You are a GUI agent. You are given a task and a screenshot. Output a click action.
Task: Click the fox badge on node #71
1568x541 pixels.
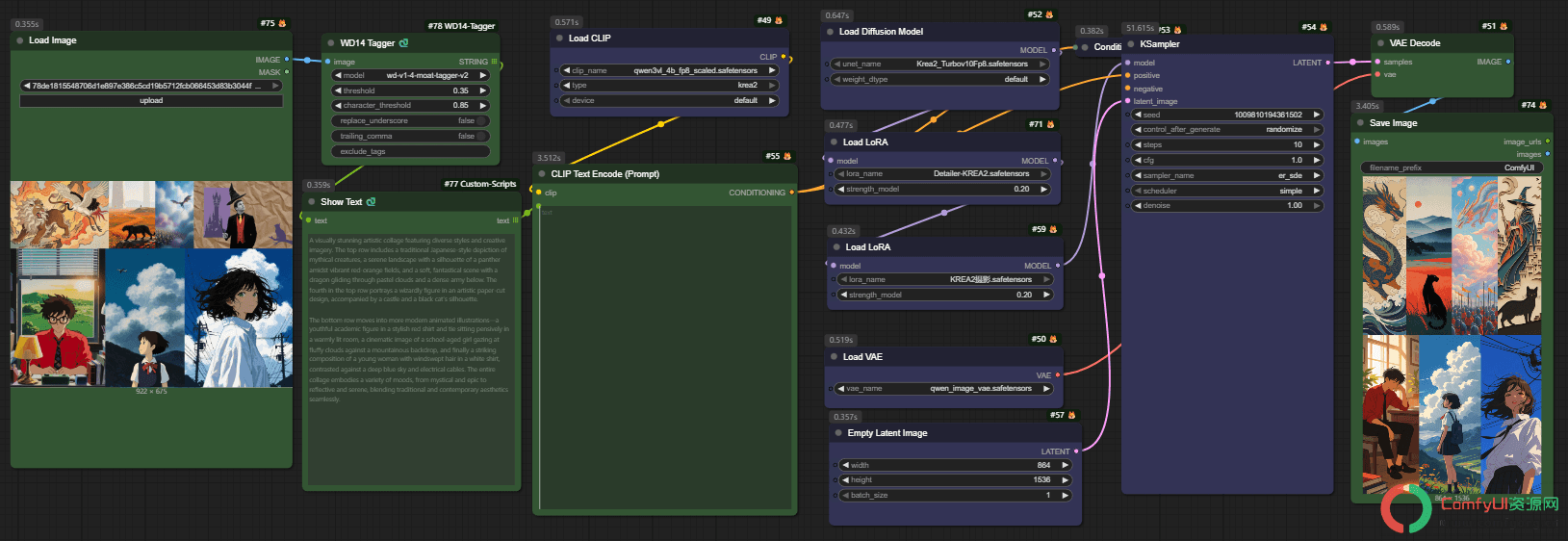click(x=1050, y=124)
